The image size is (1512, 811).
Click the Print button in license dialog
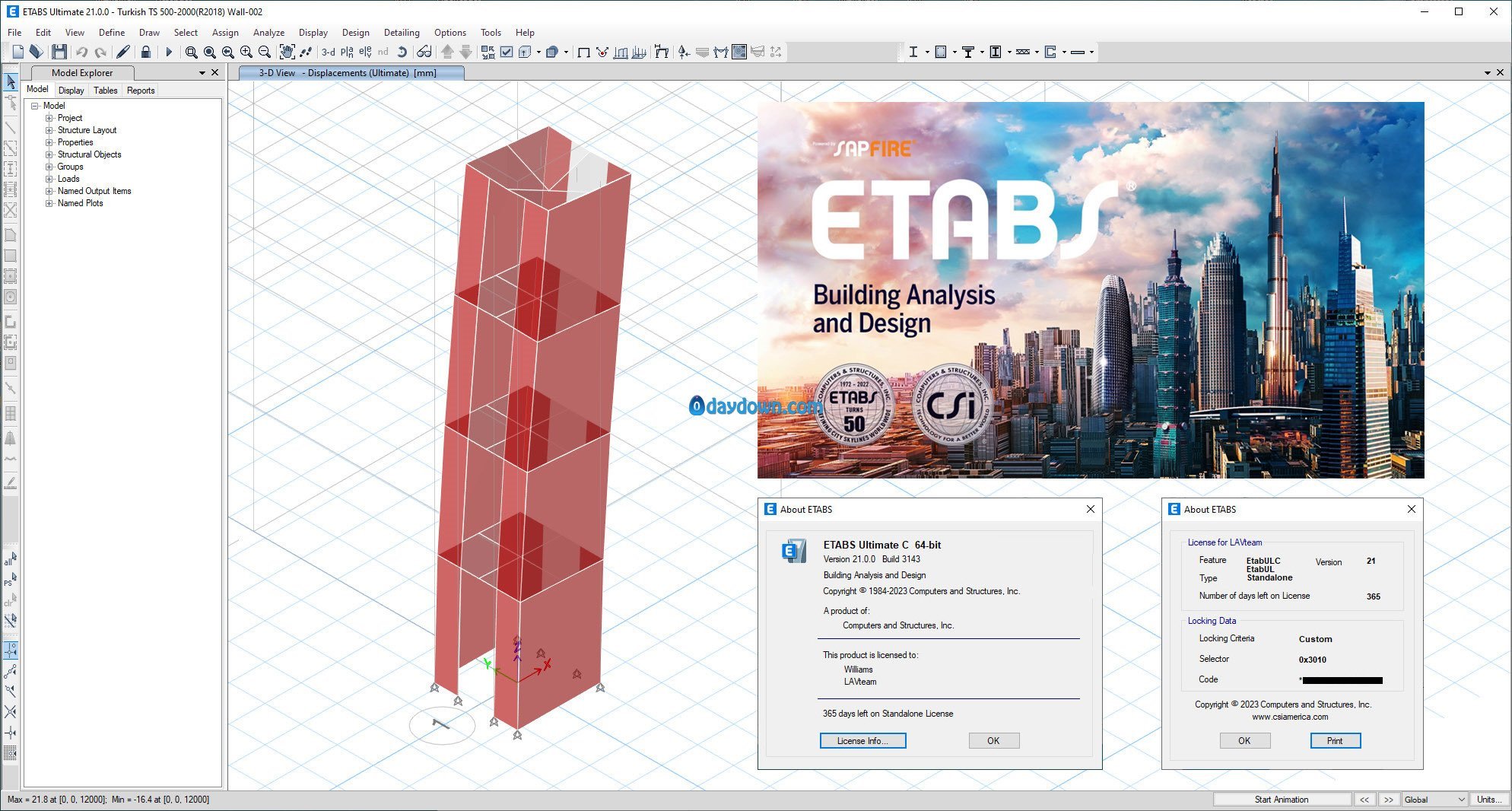point(1335,741)
